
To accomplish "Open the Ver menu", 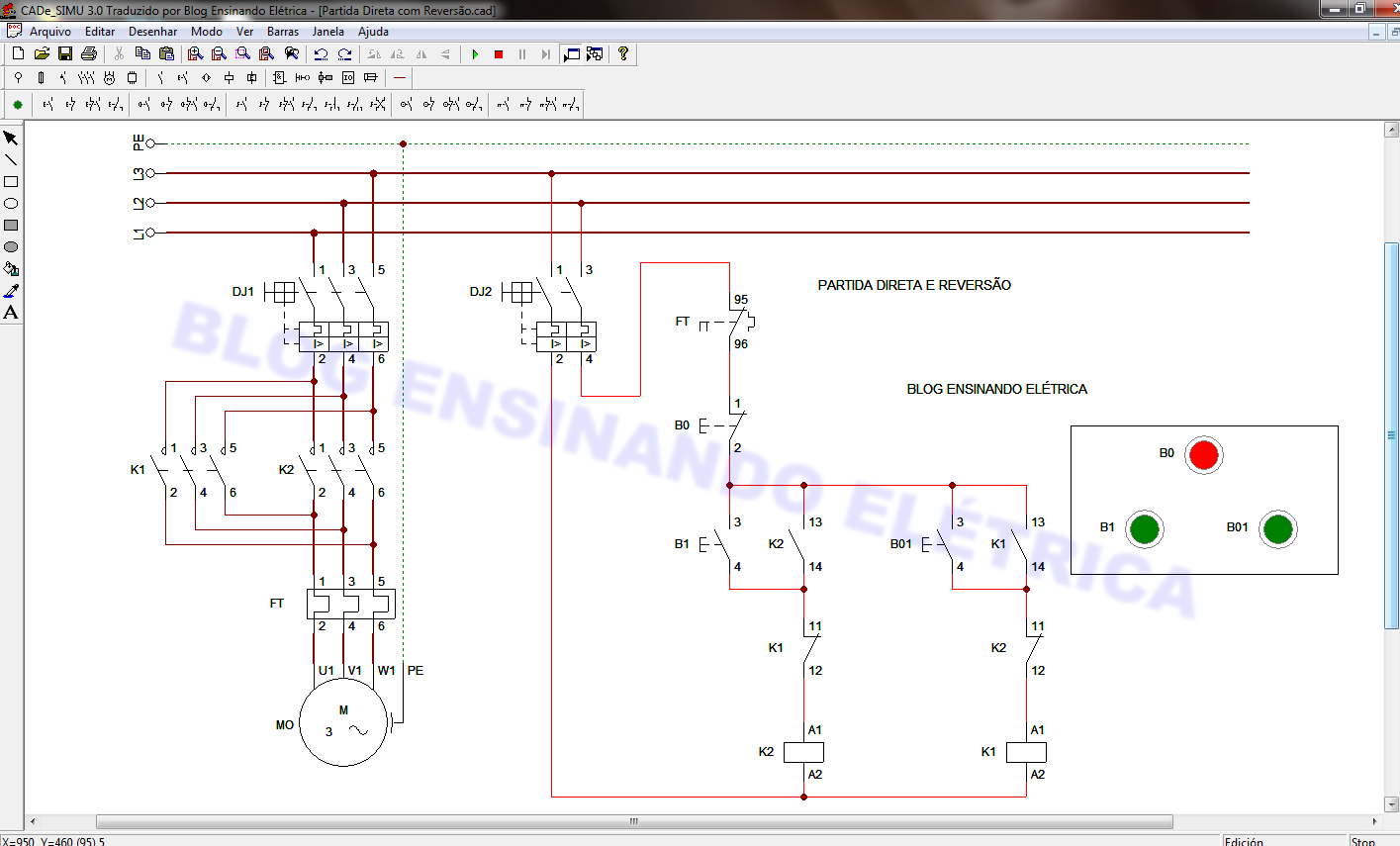I will click(244, 31).
